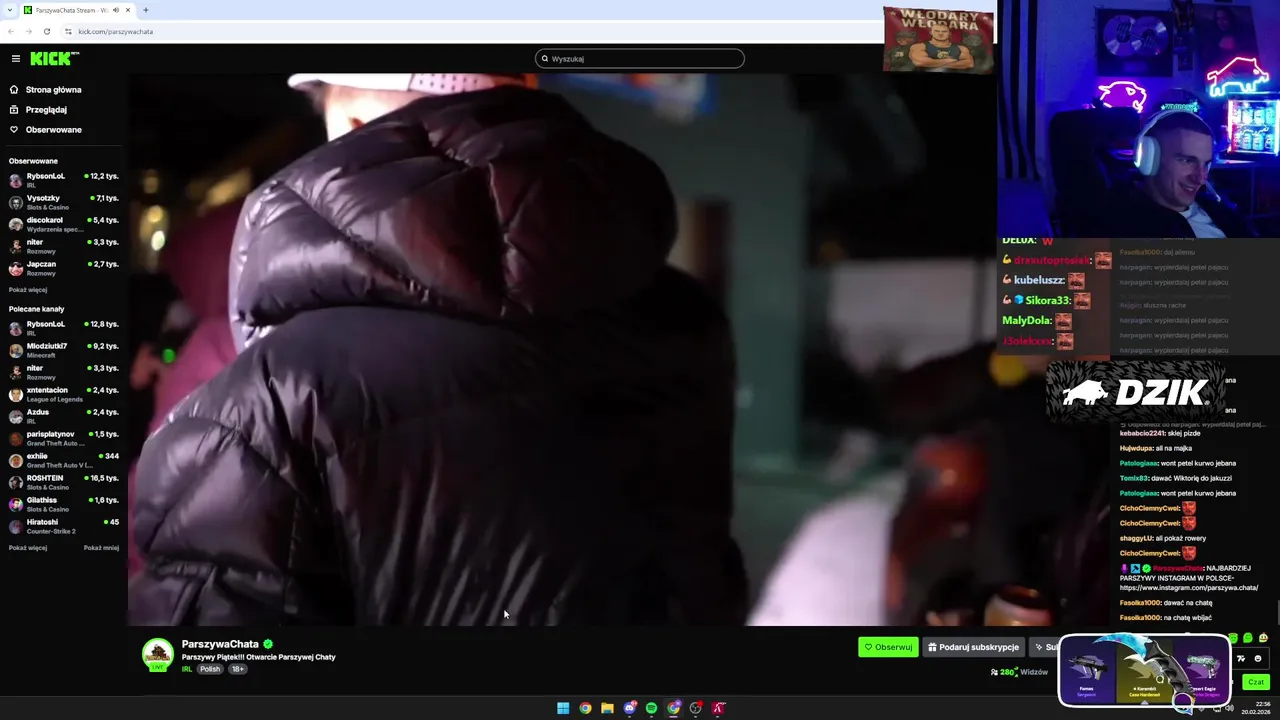Open Japczan channel in followed list
The height and width of the screenshot is (720, 1280).
click(x=64, y=268)
